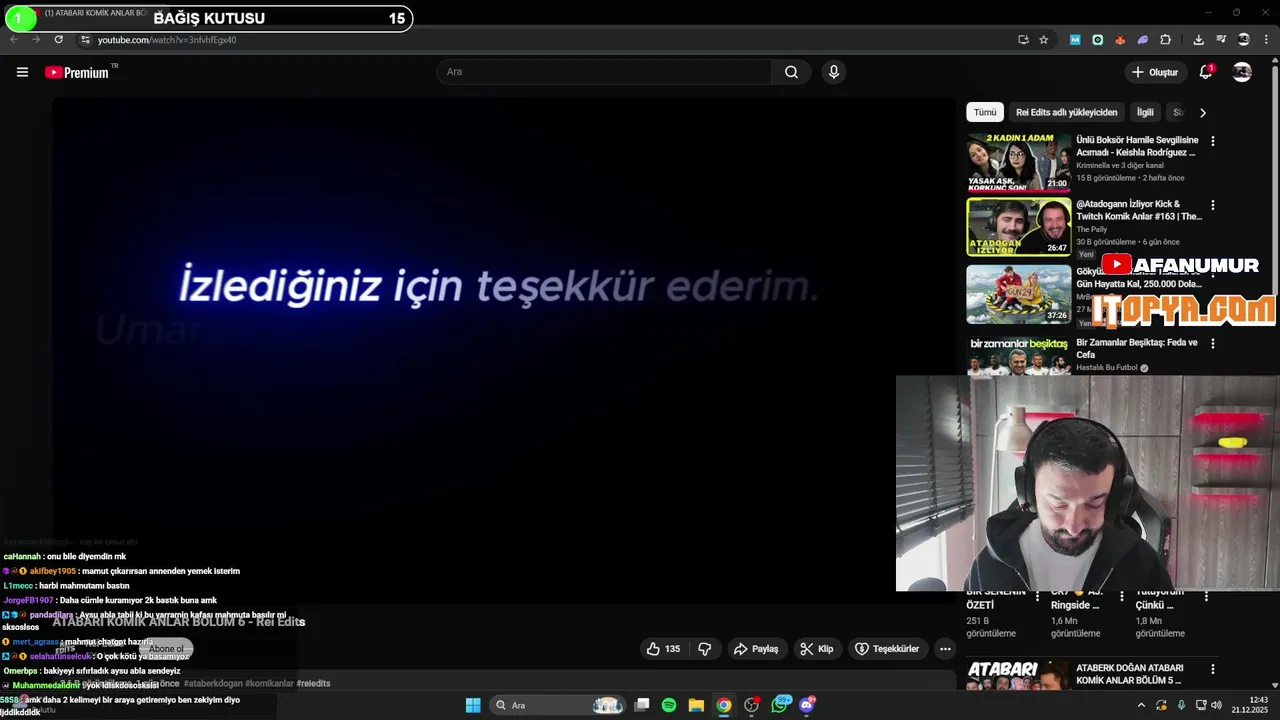Expand the hidden system tray icons
The width and height of the screenshot is (1280, 720).
[1141, 705]
